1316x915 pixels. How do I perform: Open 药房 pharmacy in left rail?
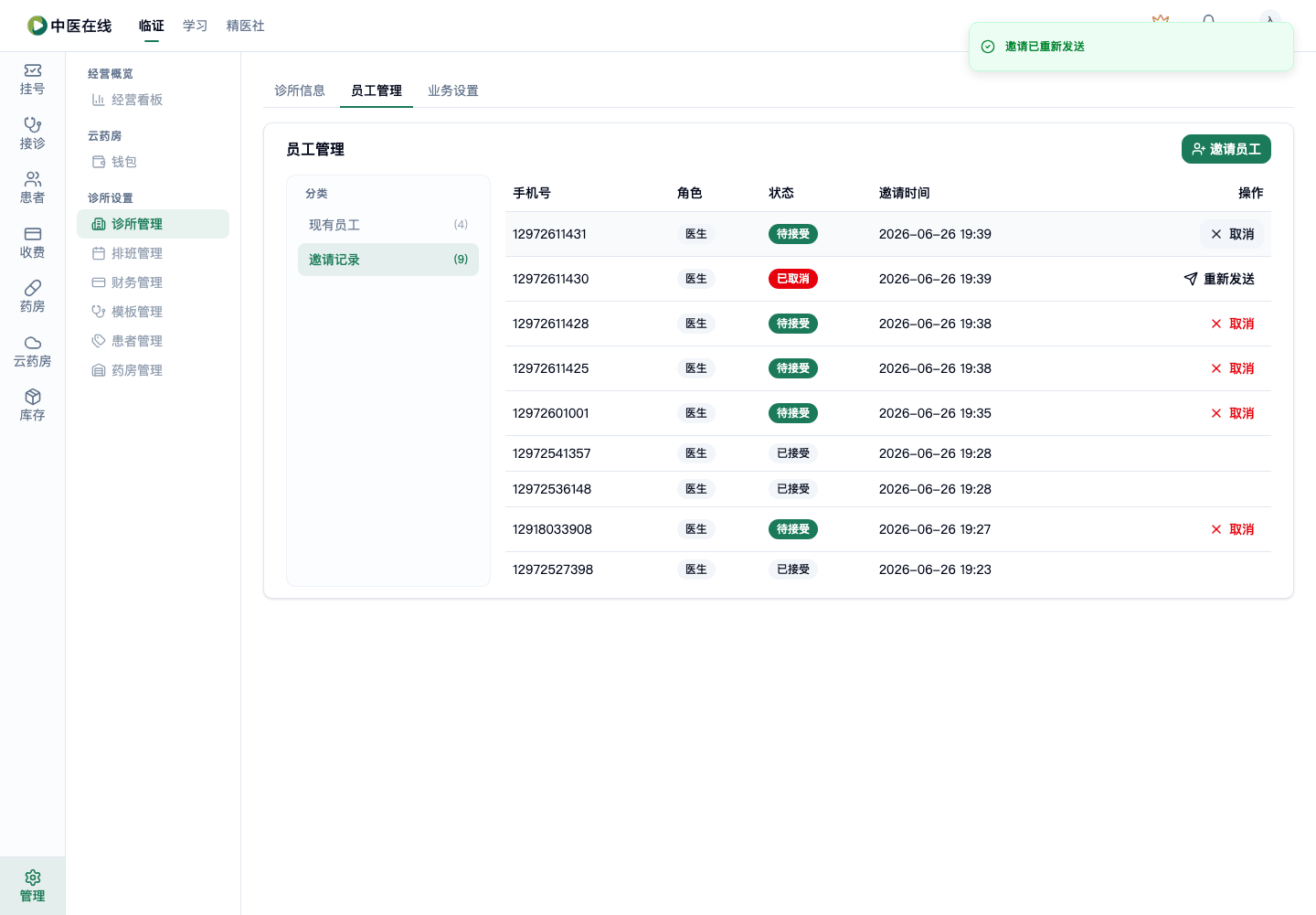(x=32, y=297)
